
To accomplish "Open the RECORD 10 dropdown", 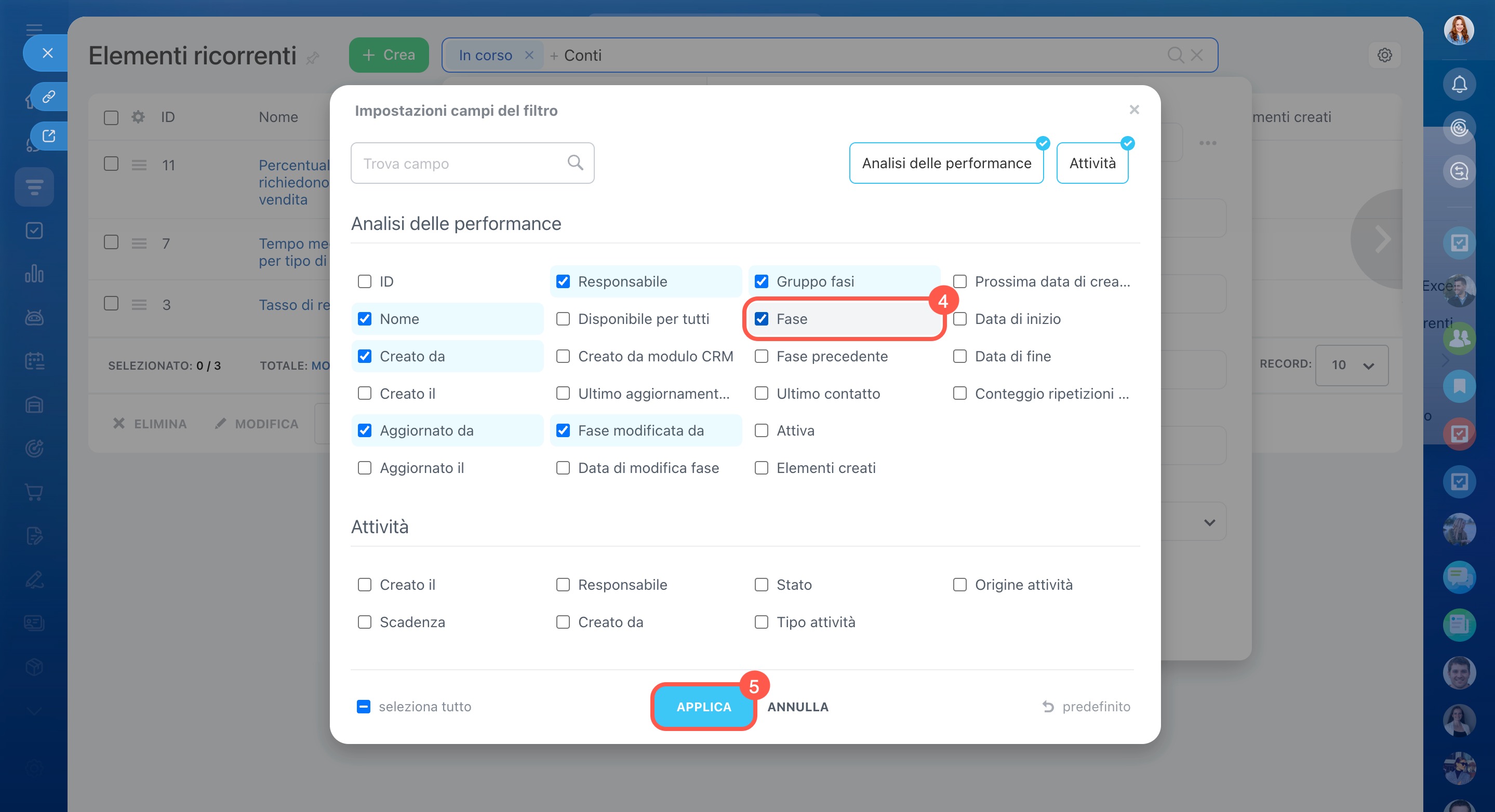I will point(1351,365).
